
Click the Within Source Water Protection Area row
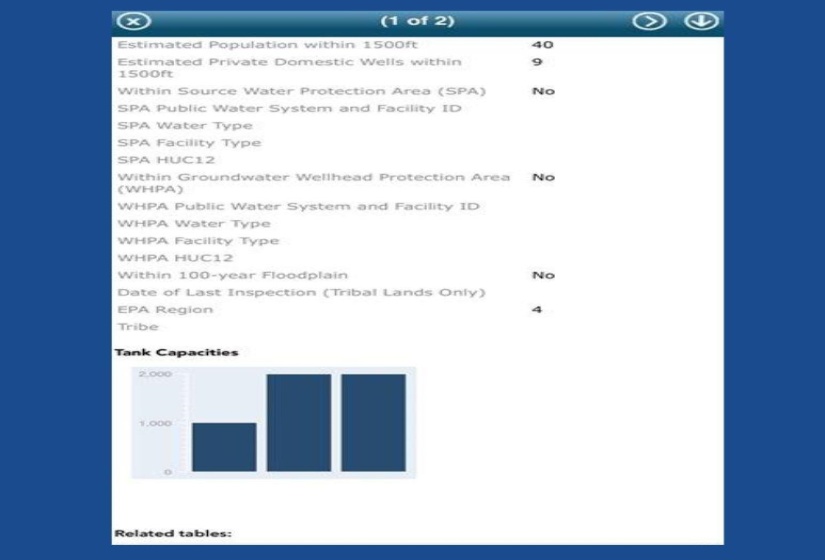click(301, 91)
